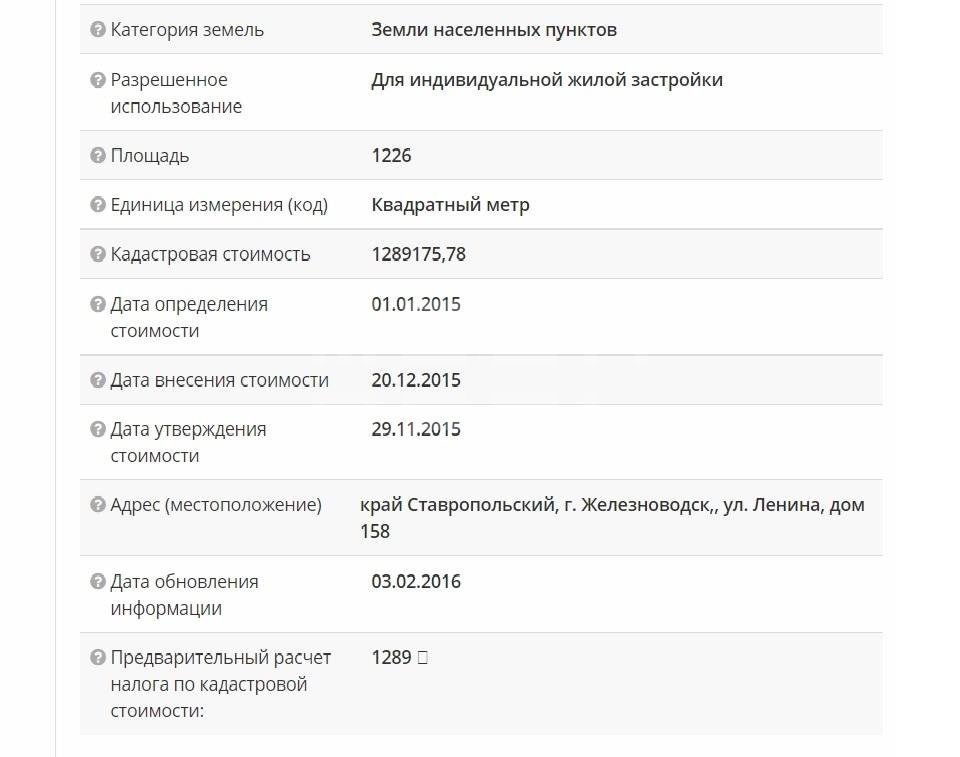The width and height of the screenshot is (960, 757).
Task: Select the cadastral value 1289175,78
Action: pos(418,254)
